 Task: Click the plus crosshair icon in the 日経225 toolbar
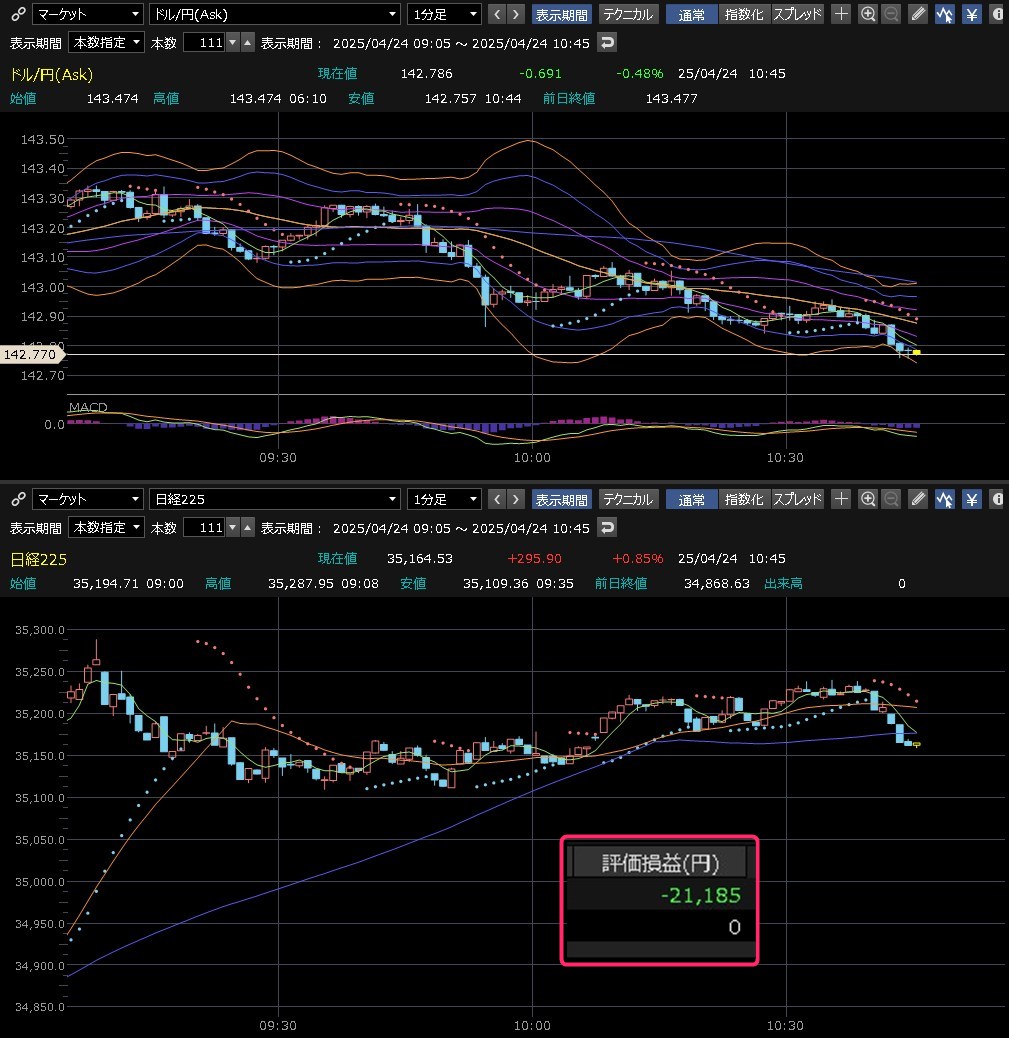[x=841, y=498]
